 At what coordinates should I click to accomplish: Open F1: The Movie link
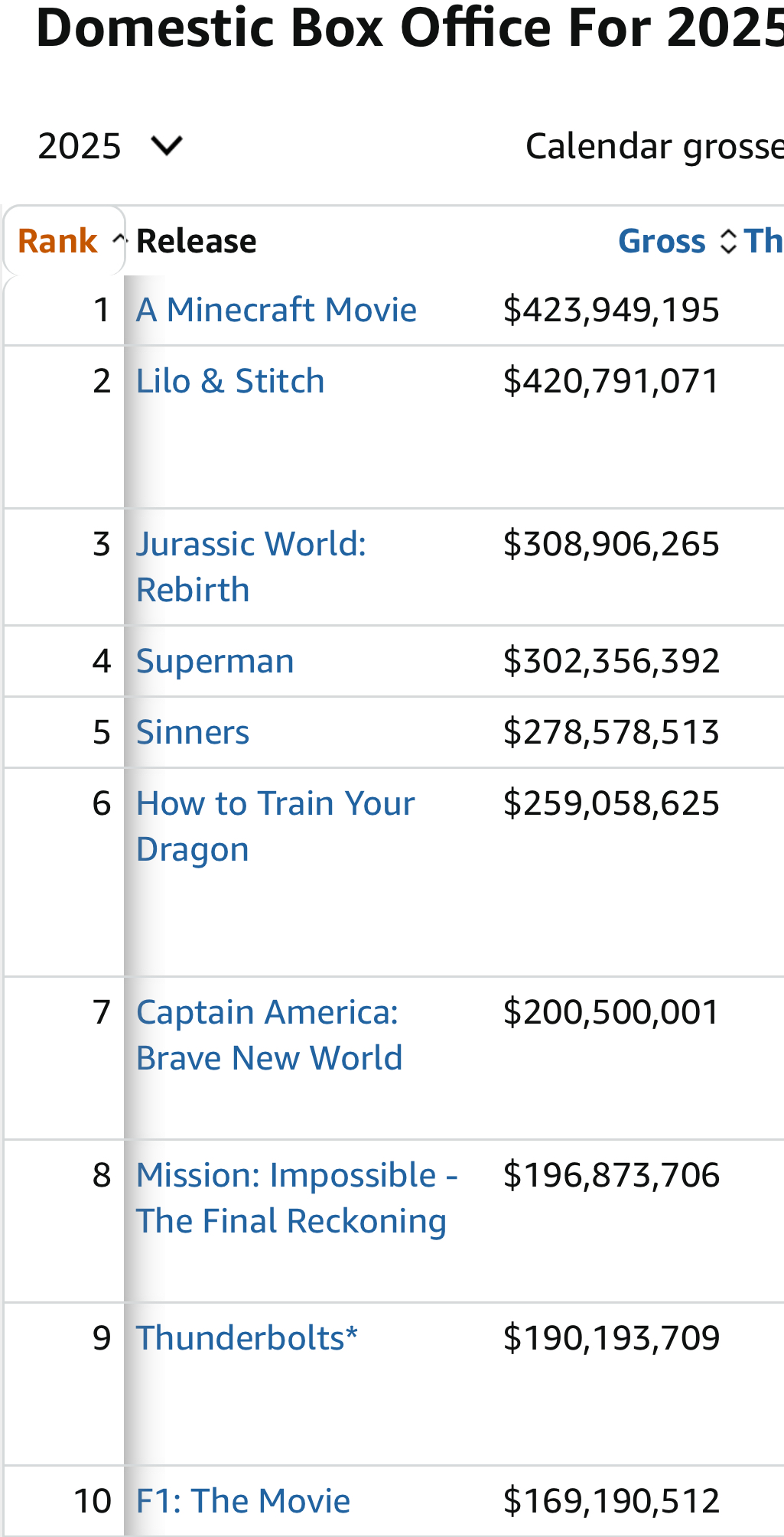click(243, 1501)
